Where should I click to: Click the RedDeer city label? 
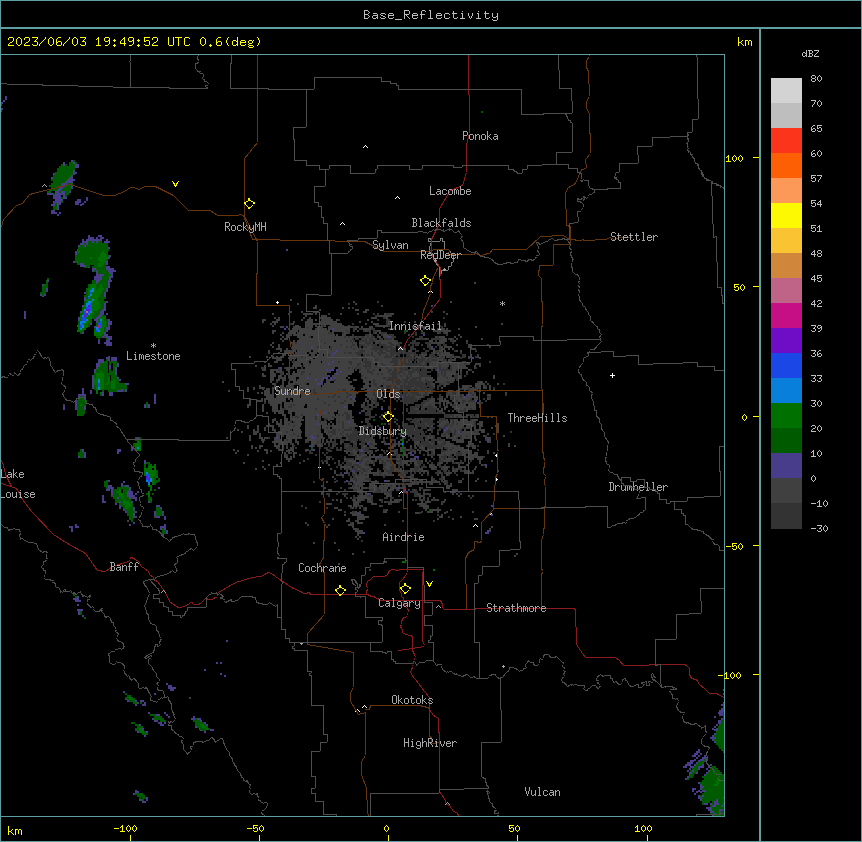440,255
